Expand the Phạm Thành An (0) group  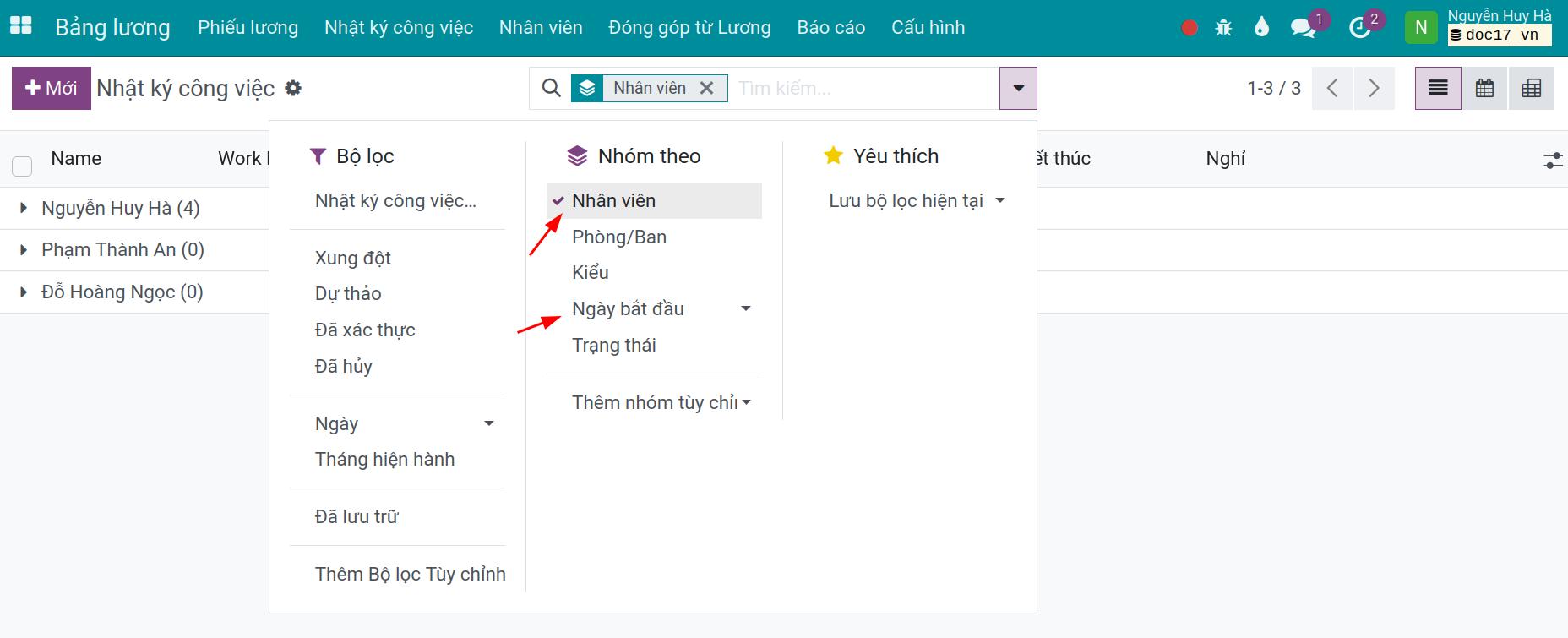[122, 250]
